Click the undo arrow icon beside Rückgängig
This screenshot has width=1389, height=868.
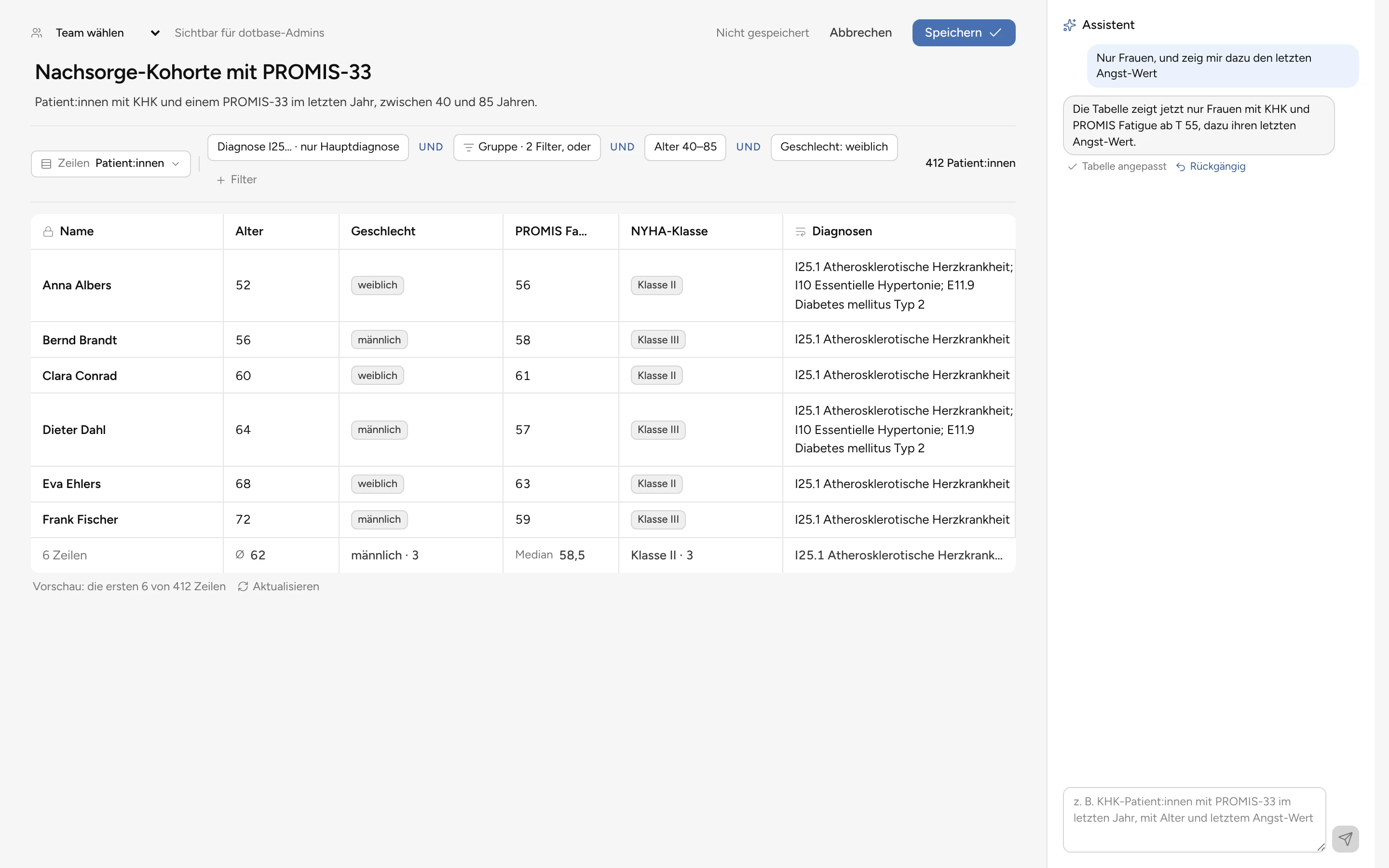[x=1181, y=166]
